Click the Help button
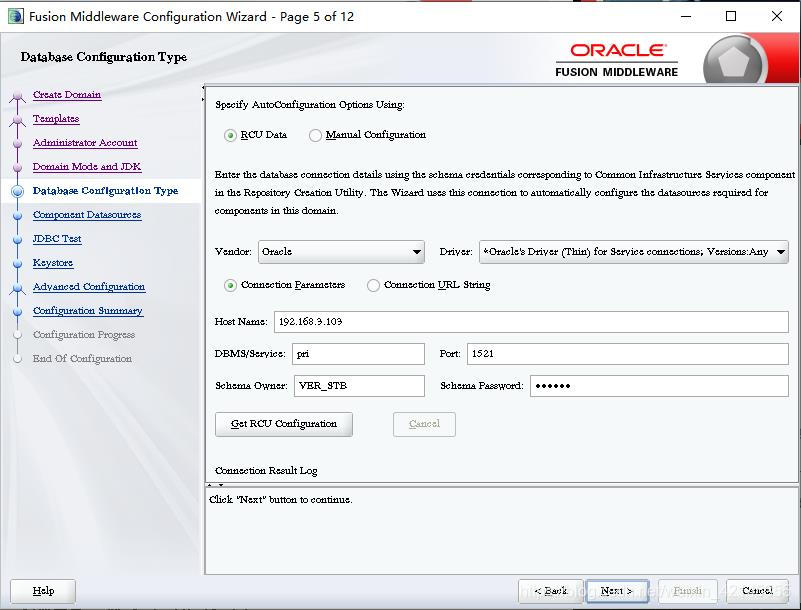This screenshot has width=801, height=610. (x=43, y=591)
